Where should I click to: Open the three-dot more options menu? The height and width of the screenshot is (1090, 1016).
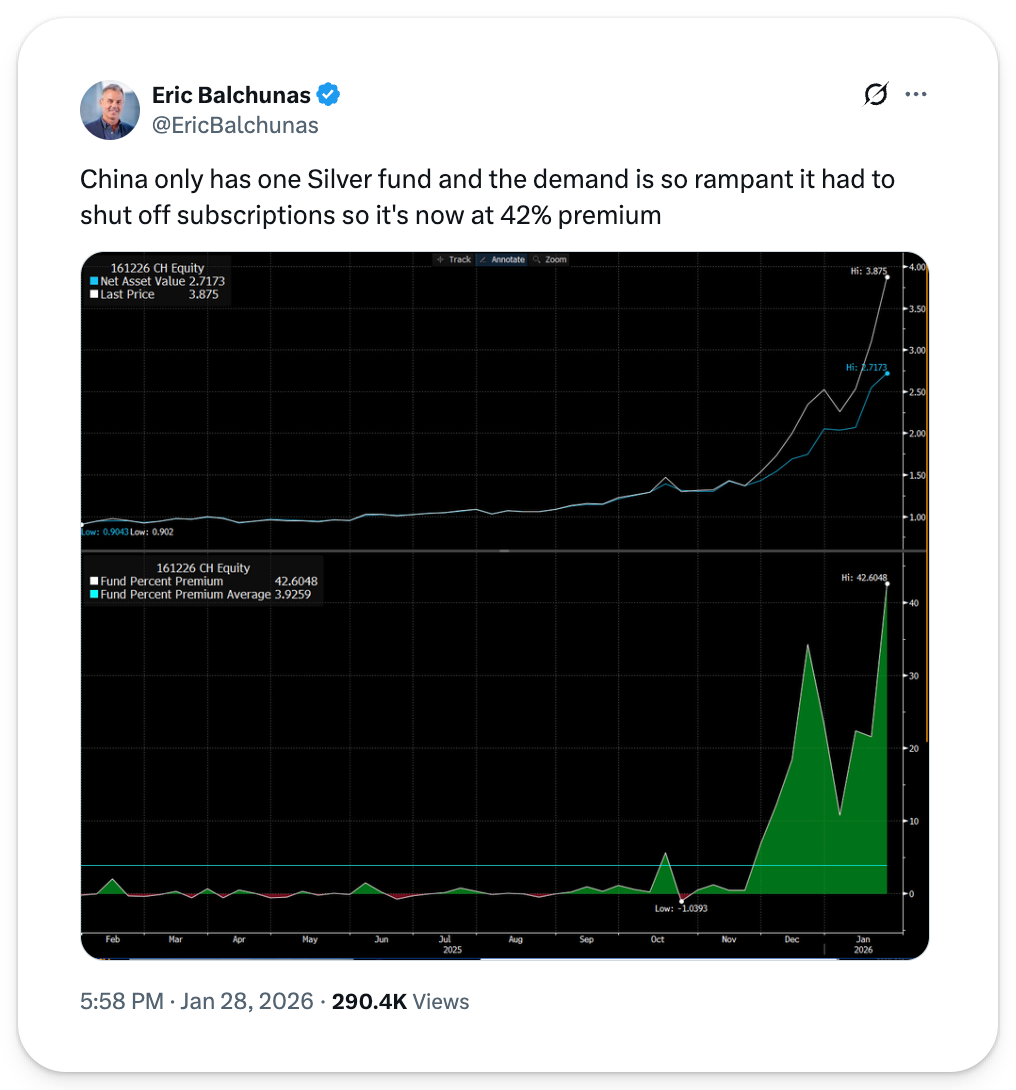tap(915, 95)
